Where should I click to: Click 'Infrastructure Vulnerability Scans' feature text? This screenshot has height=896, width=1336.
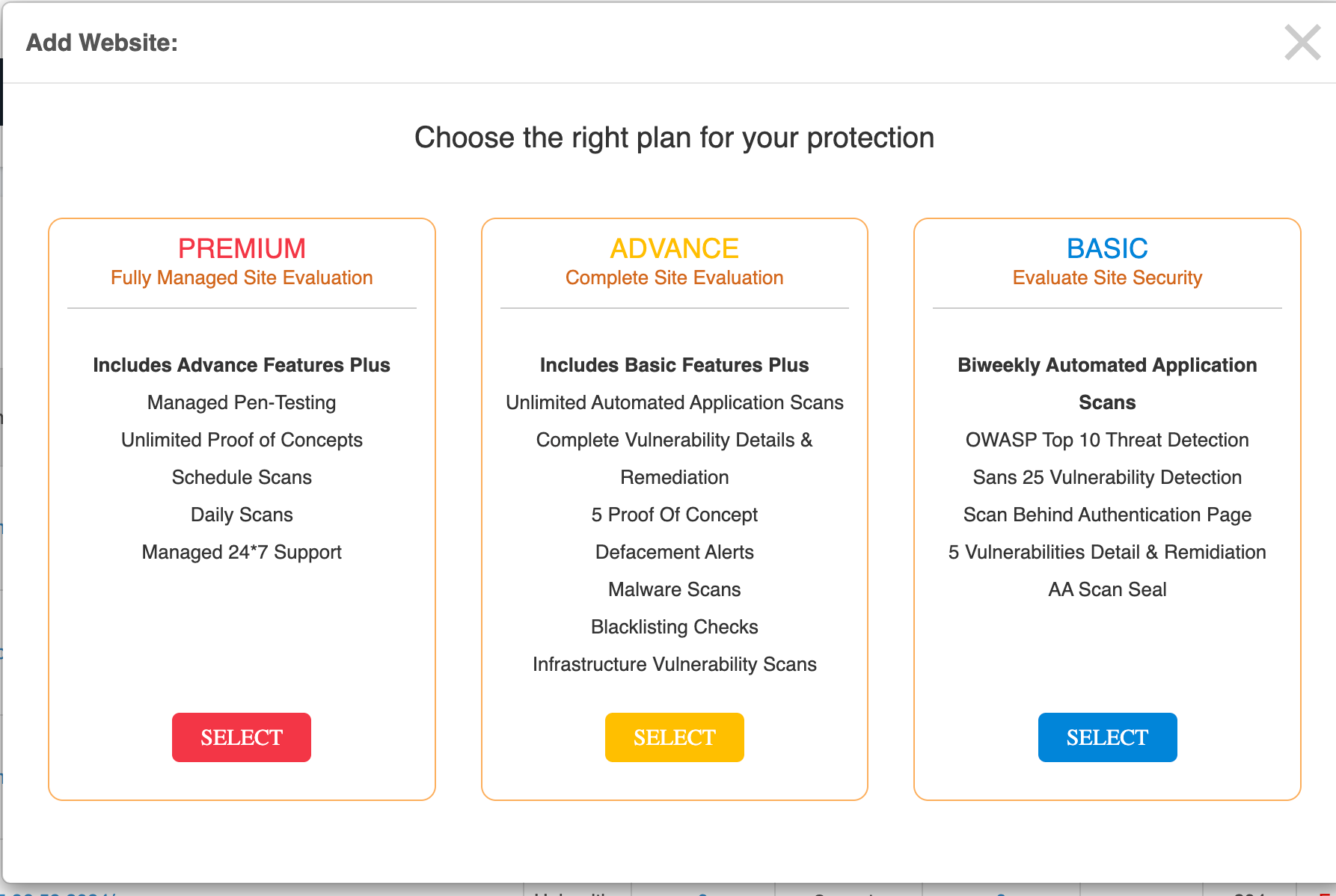pos(674,665)
